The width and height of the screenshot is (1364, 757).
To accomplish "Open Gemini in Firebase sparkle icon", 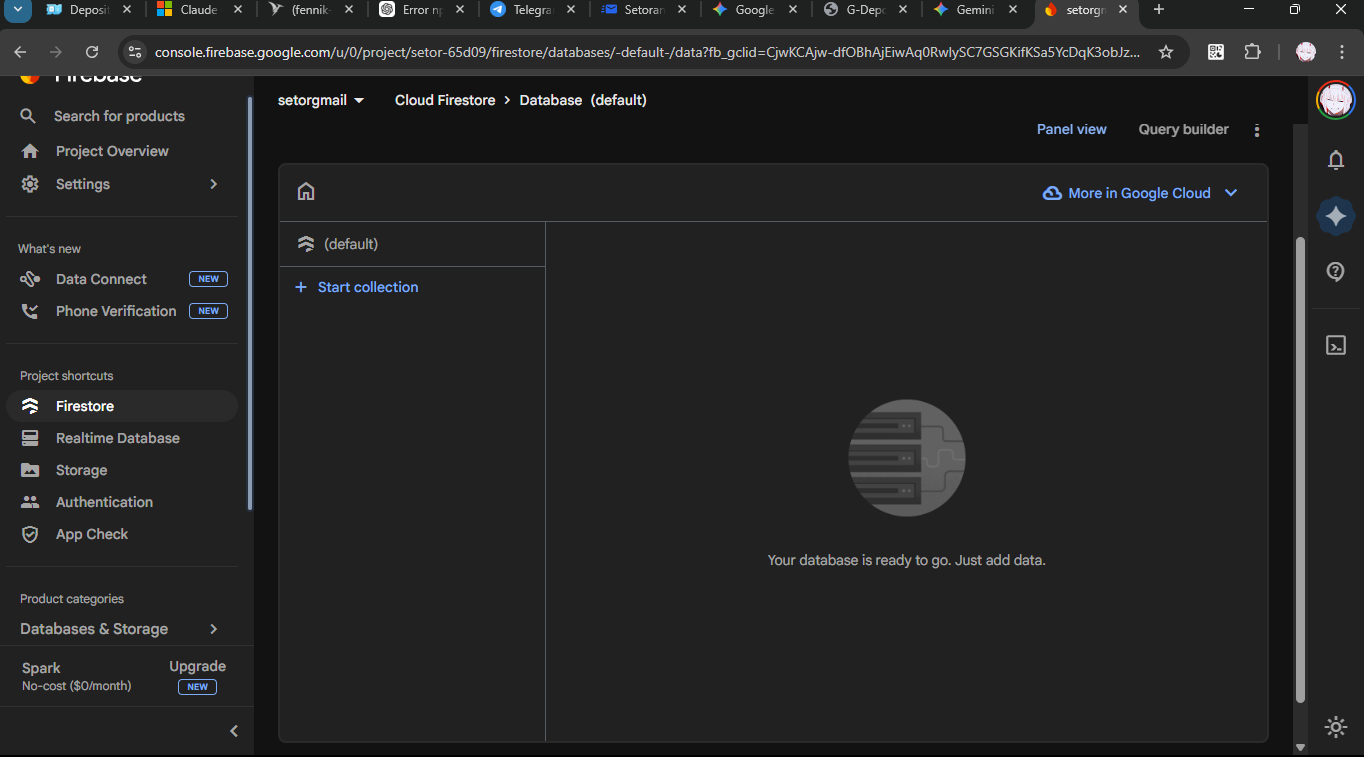I will [x=1336, y=216].
